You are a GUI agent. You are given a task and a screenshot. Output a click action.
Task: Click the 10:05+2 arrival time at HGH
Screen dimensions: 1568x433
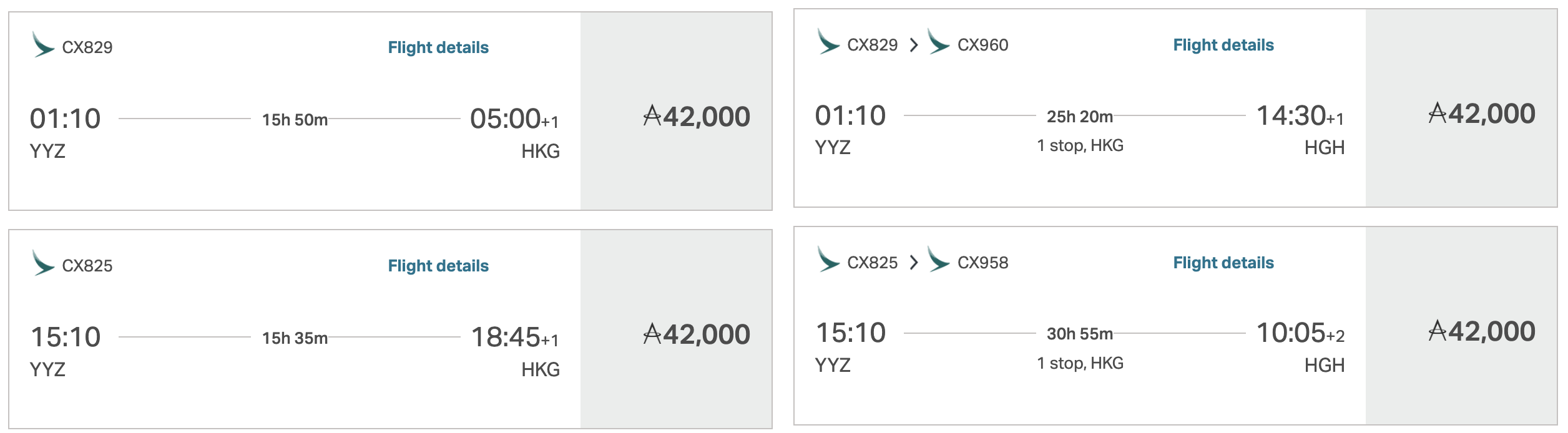click(x=1300, y=333)
